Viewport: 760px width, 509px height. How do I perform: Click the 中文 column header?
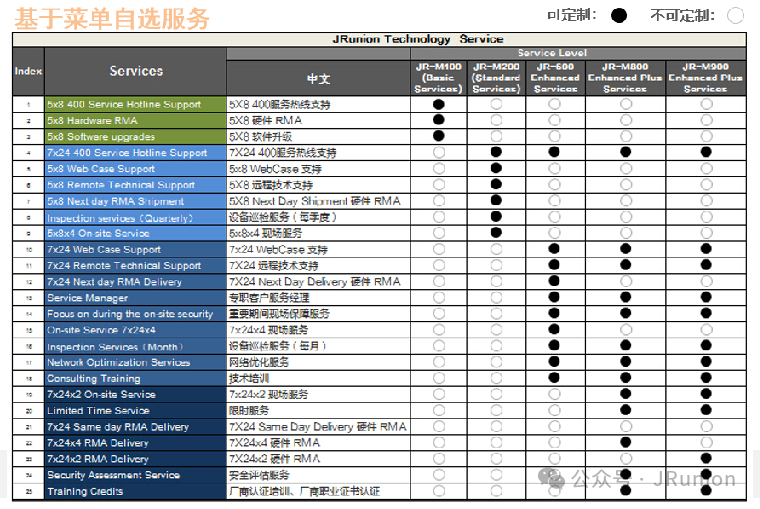318,78
